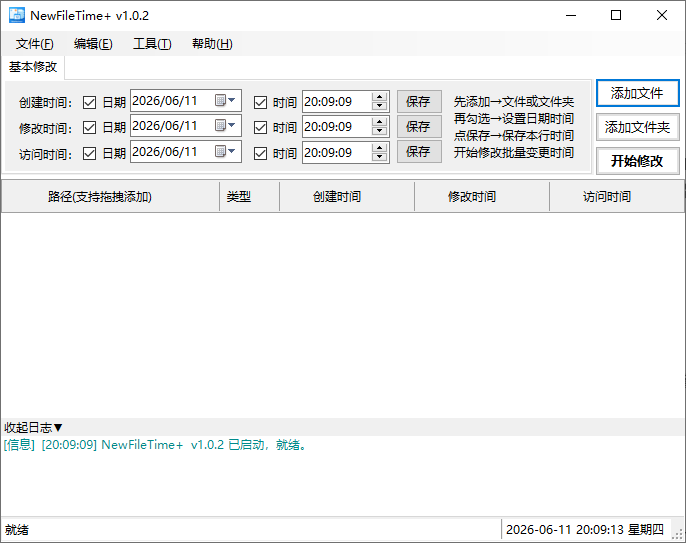Open the 修改时间 calendar dropdown
Image resolution: width=686 pixels, height=543 pixels.
point(225,126)
